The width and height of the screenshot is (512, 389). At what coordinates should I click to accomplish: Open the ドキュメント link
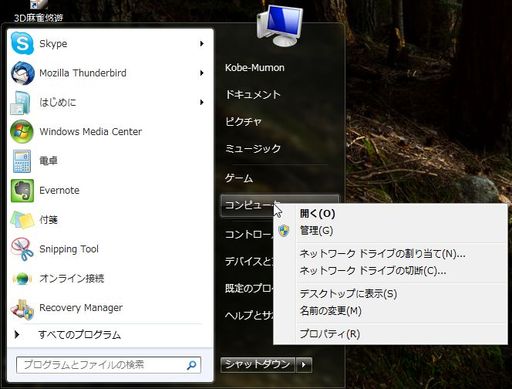click(x=253, y=95)
